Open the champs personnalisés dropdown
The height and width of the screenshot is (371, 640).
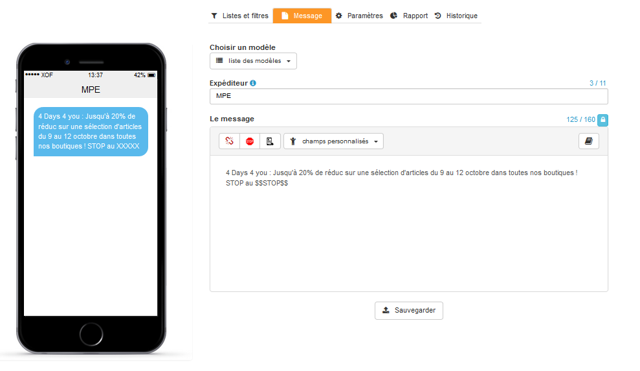(333, 141)
